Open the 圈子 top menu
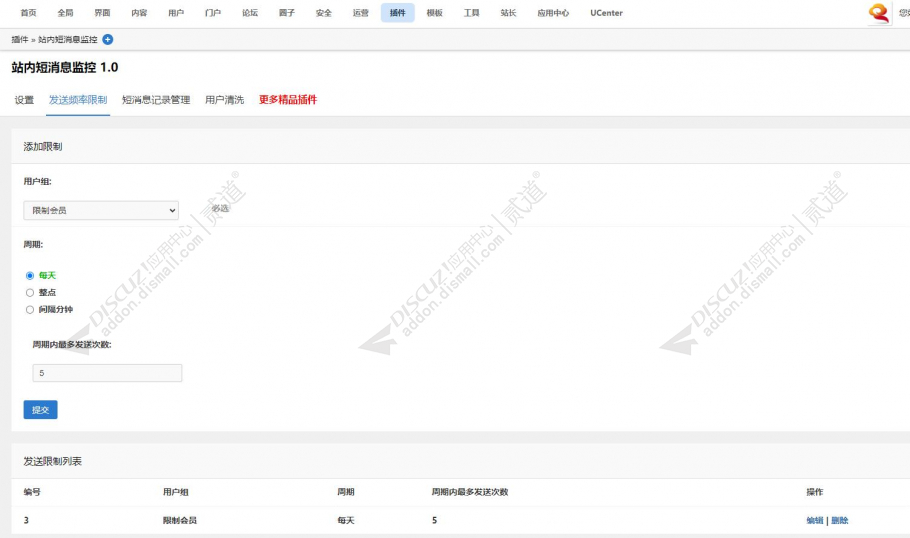The image size is (910, 538). 287,13
